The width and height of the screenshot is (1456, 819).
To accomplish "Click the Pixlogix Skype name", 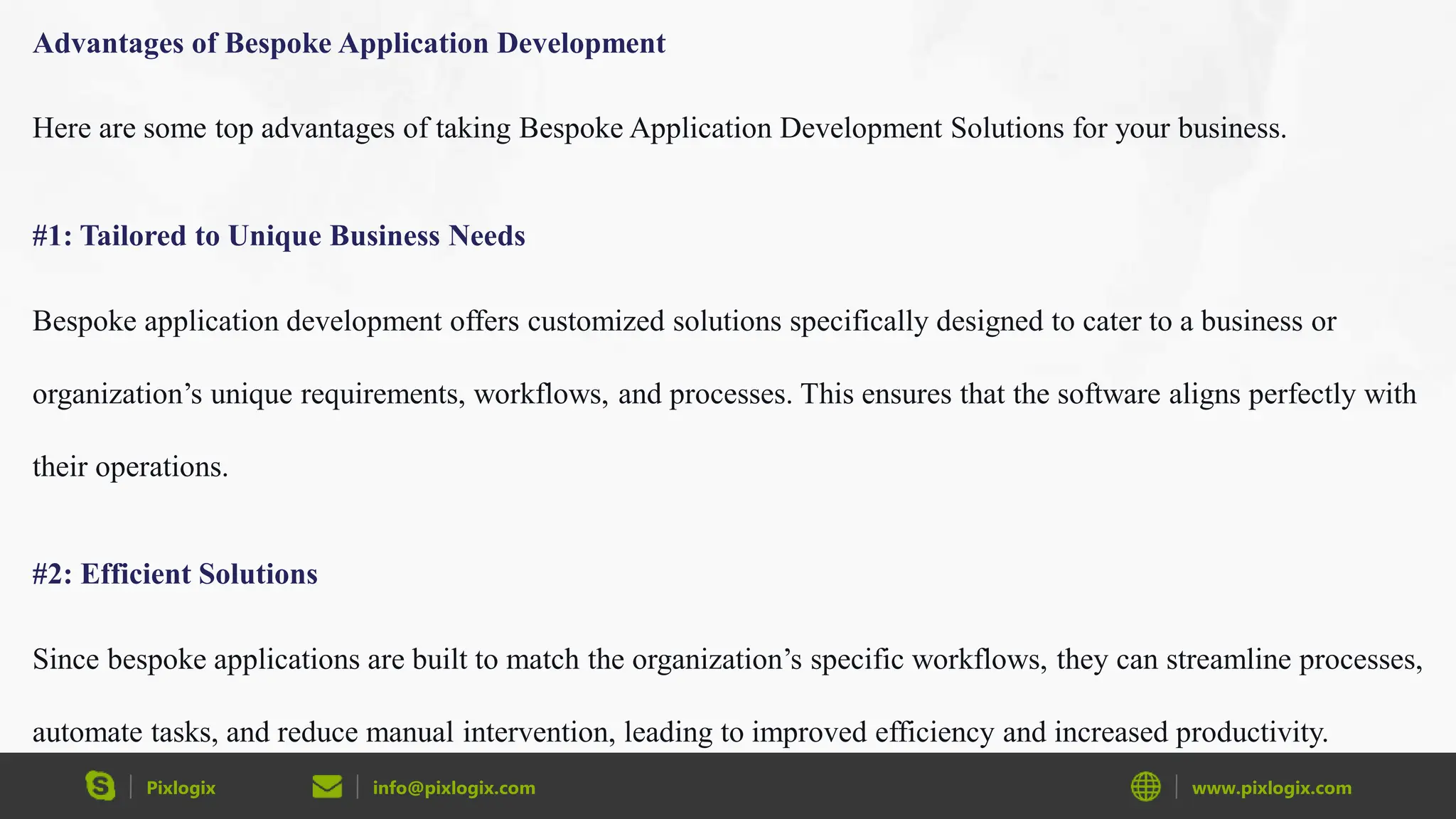I will point(181,788).
